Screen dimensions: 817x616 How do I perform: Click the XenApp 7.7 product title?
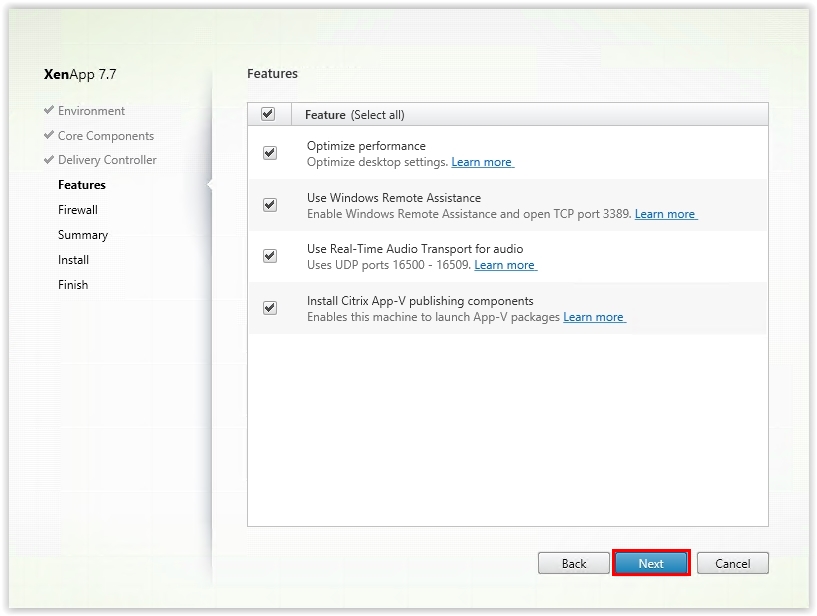(80, 75)
